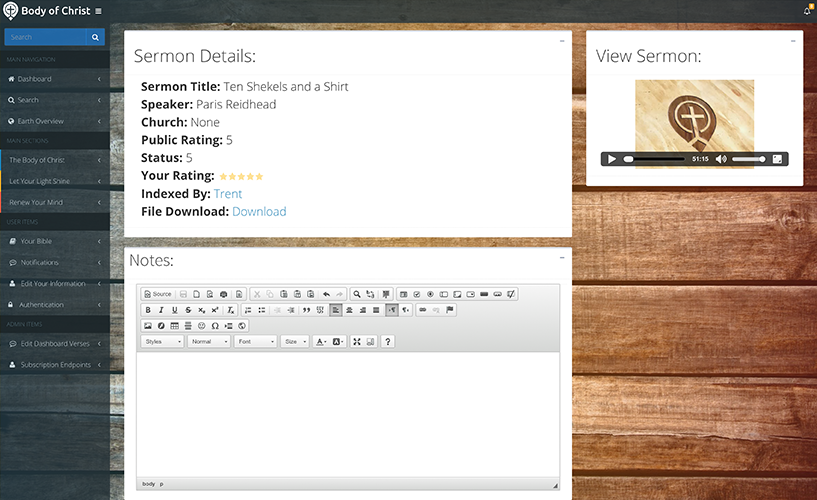Open Special Character (omega) picker
This screenshot has width=817, height=500.
click(215, 326)
